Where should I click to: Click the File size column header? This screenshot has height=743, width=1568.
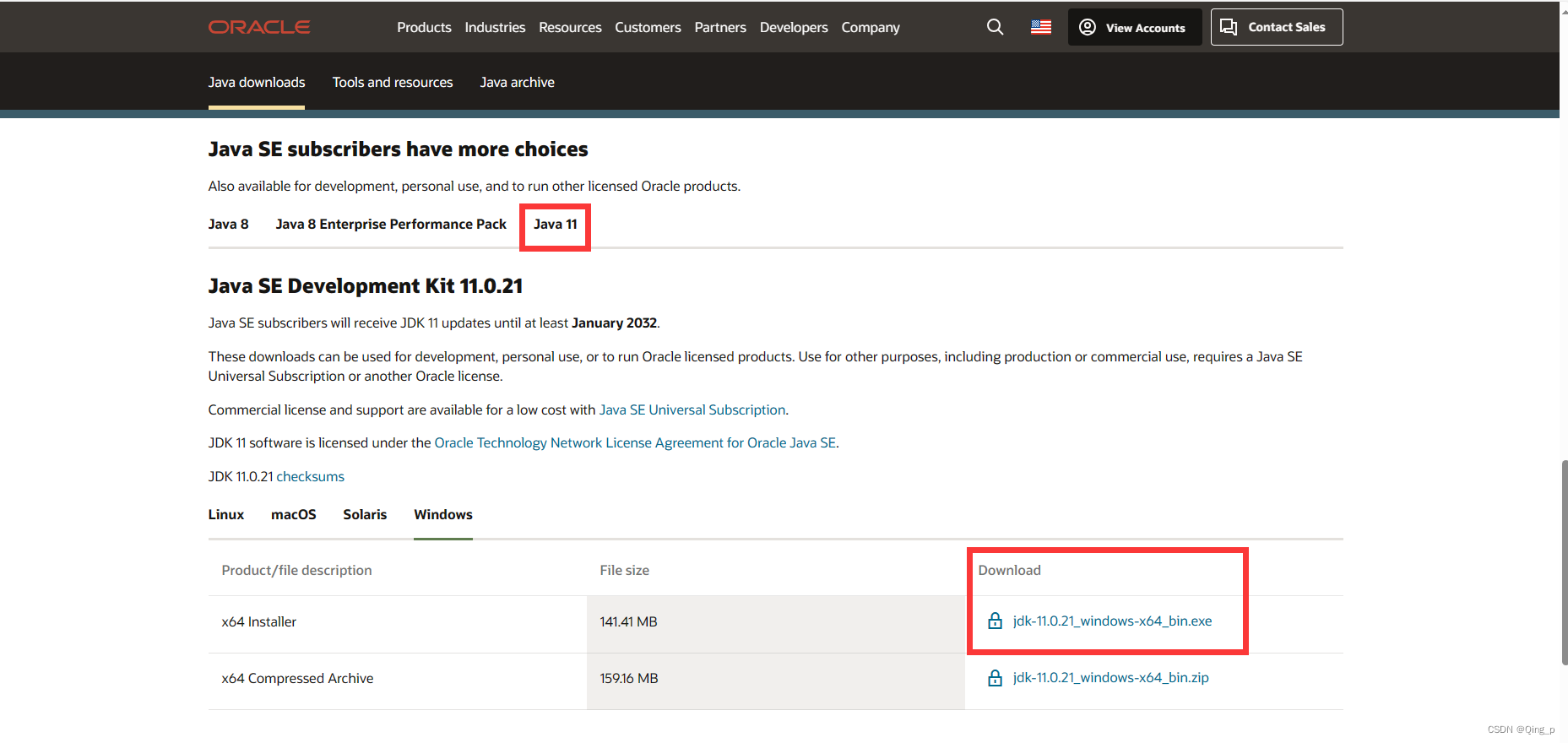click(x=625, y=570)
